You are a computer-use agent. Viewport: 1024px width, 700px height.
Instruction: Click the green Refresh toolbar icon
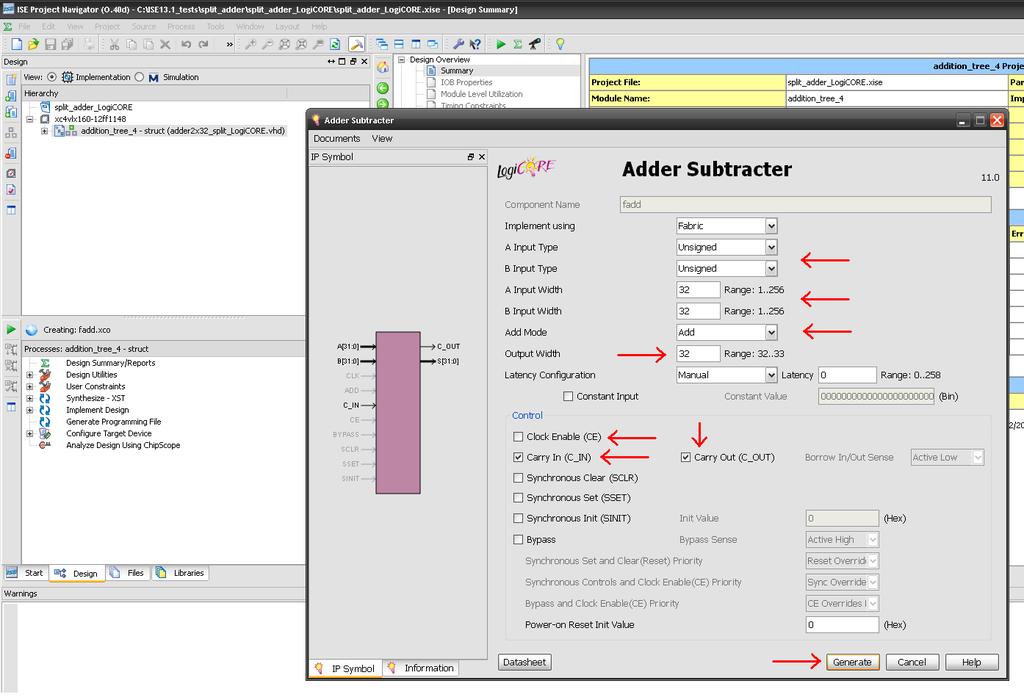tap(335, 44)
